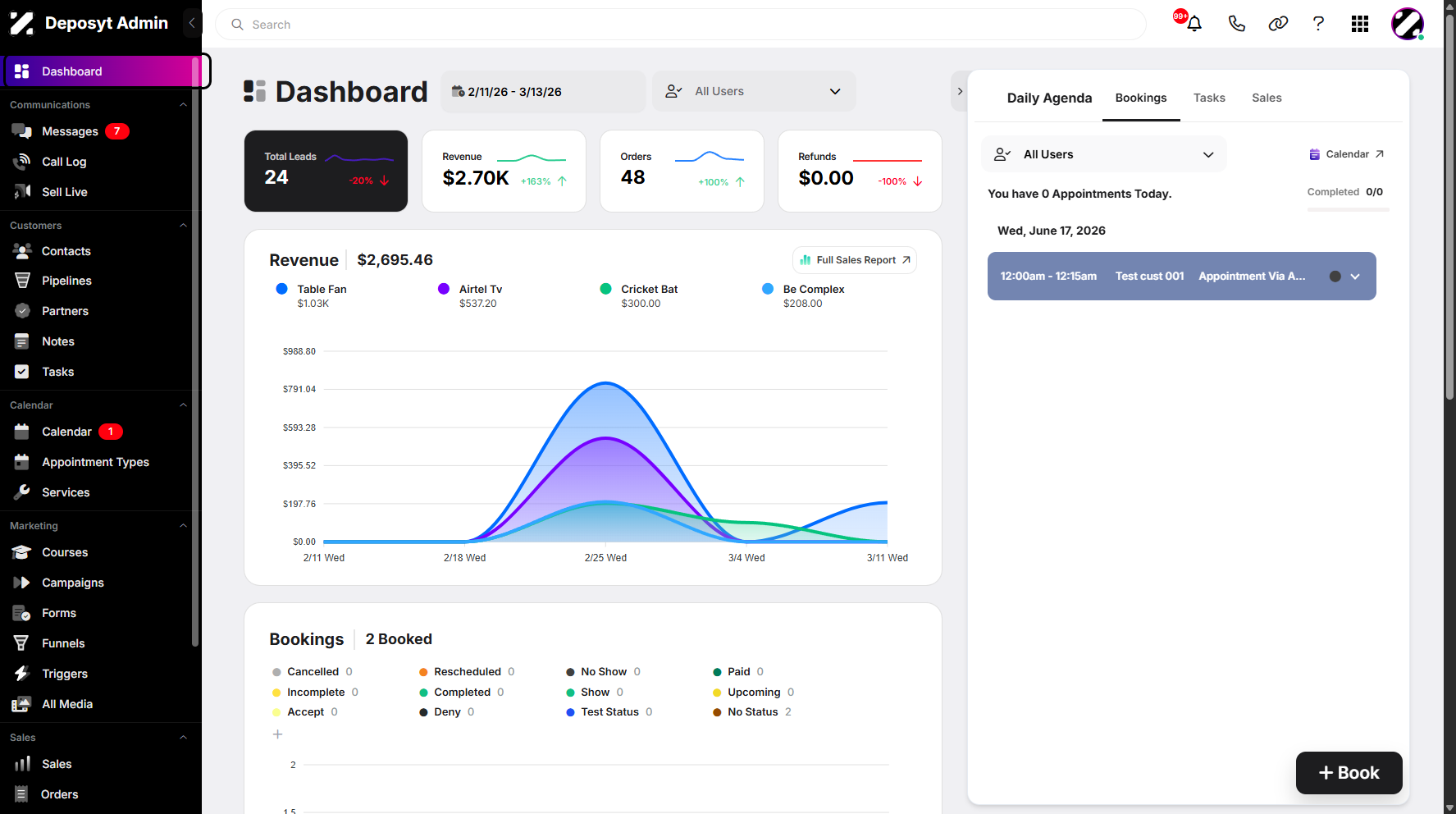Toggle the No Show booking status

604,672
